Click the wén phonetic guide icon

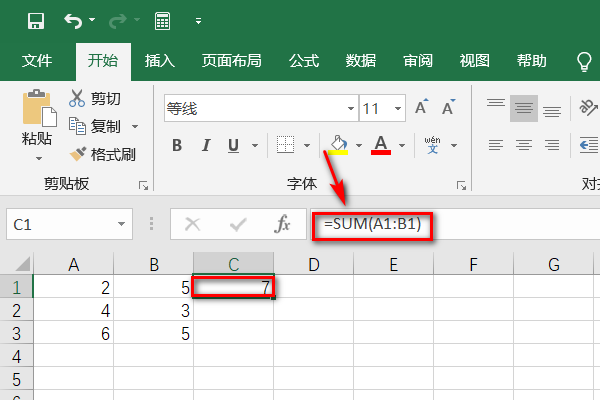[x=432, y=145]
